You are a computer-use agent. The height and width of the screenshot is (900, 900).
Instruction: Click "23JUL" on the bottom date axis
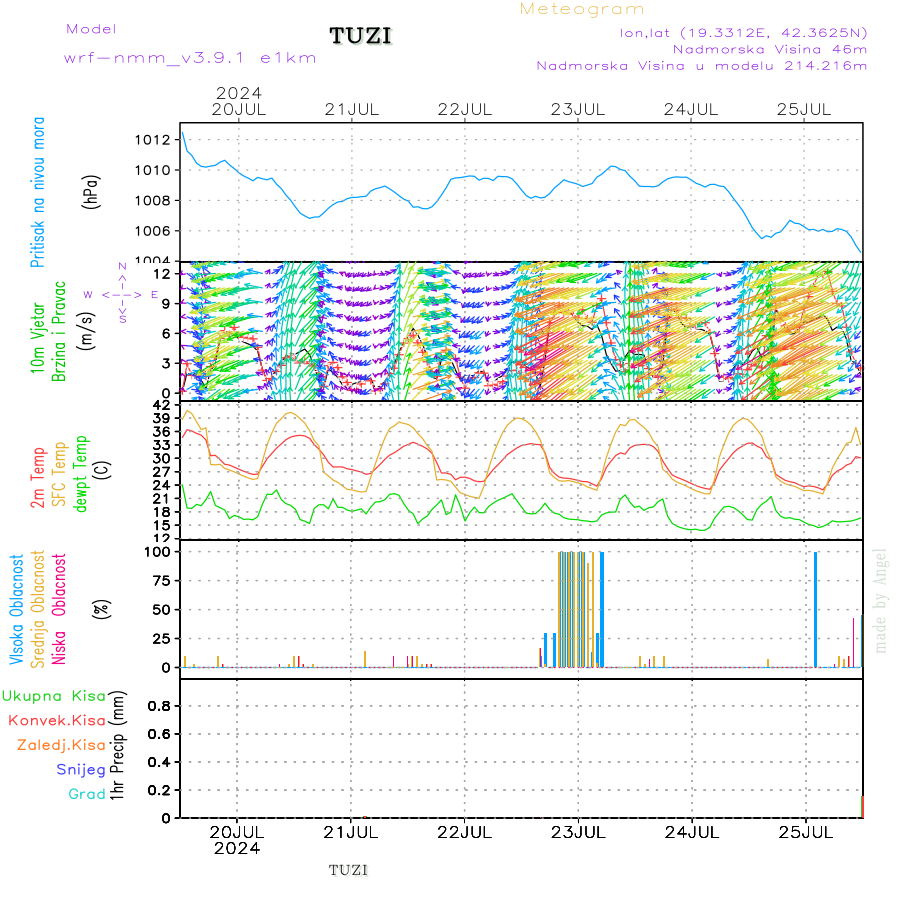(578, 832)
